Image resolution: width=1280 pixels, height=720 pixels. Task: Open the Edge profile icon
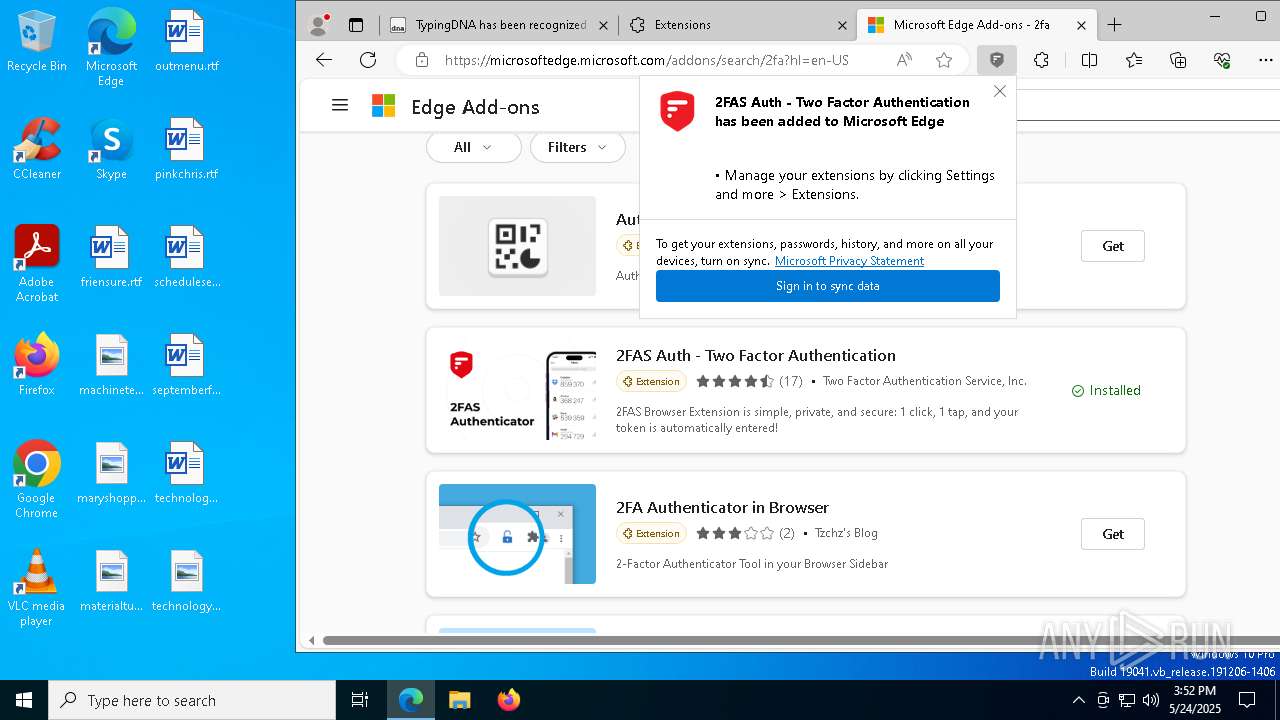[x=319, y=25]
